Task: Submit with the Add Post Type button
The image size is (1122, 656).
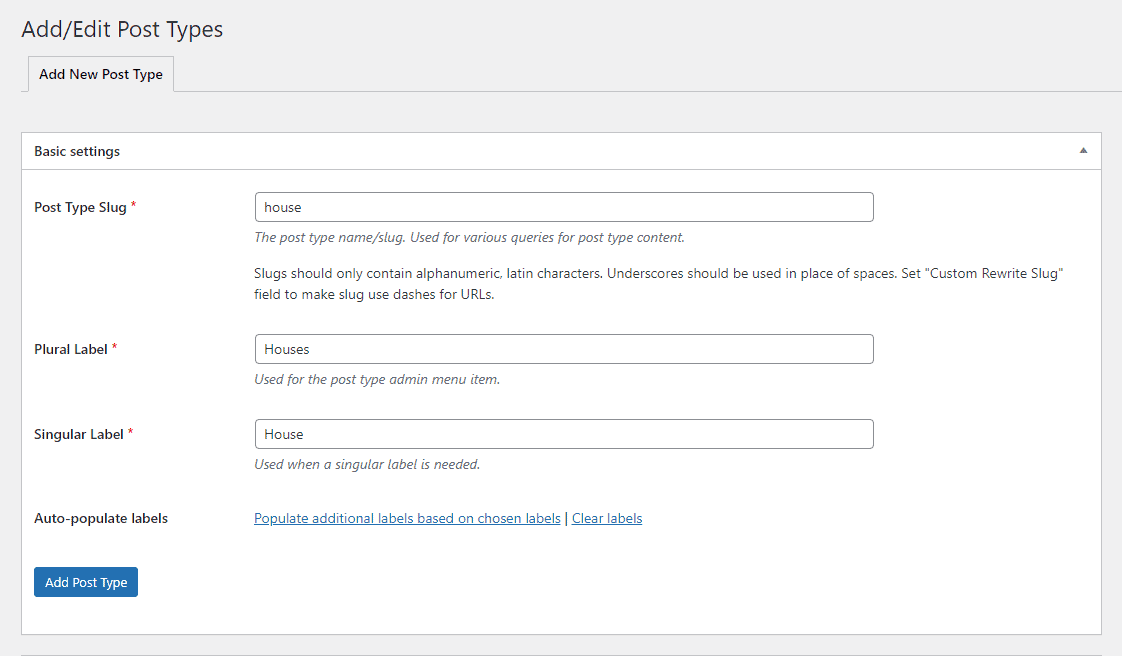Action: pos(86,582)
